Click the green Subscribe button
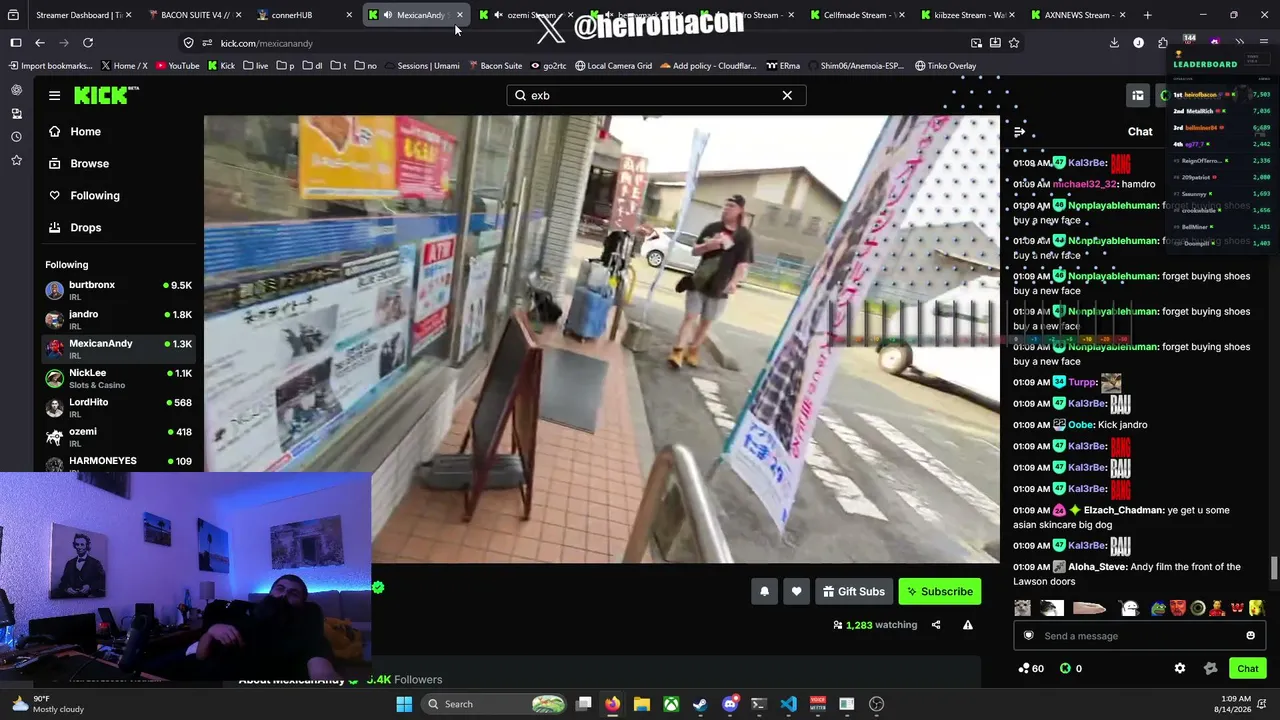1280x720 pixels. pos(939,591)
